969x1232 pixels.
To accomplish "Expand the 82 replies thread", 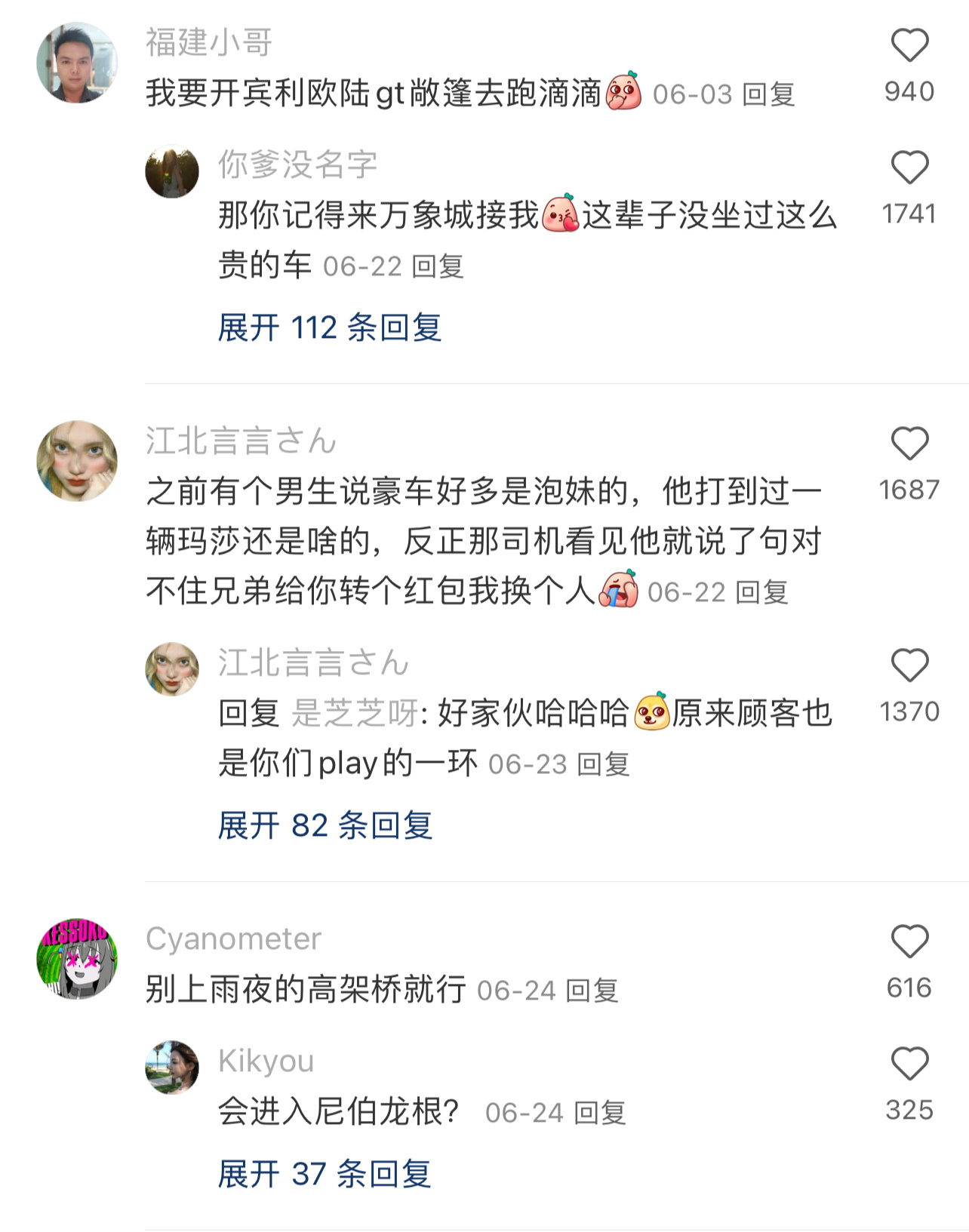I will tap(325, 826).
